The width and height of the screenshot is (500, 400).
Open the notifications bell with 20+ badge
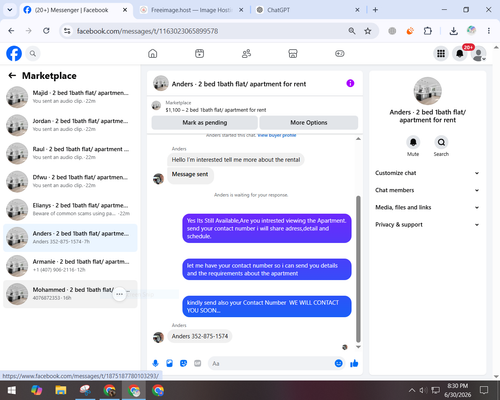tap(460, 53)
